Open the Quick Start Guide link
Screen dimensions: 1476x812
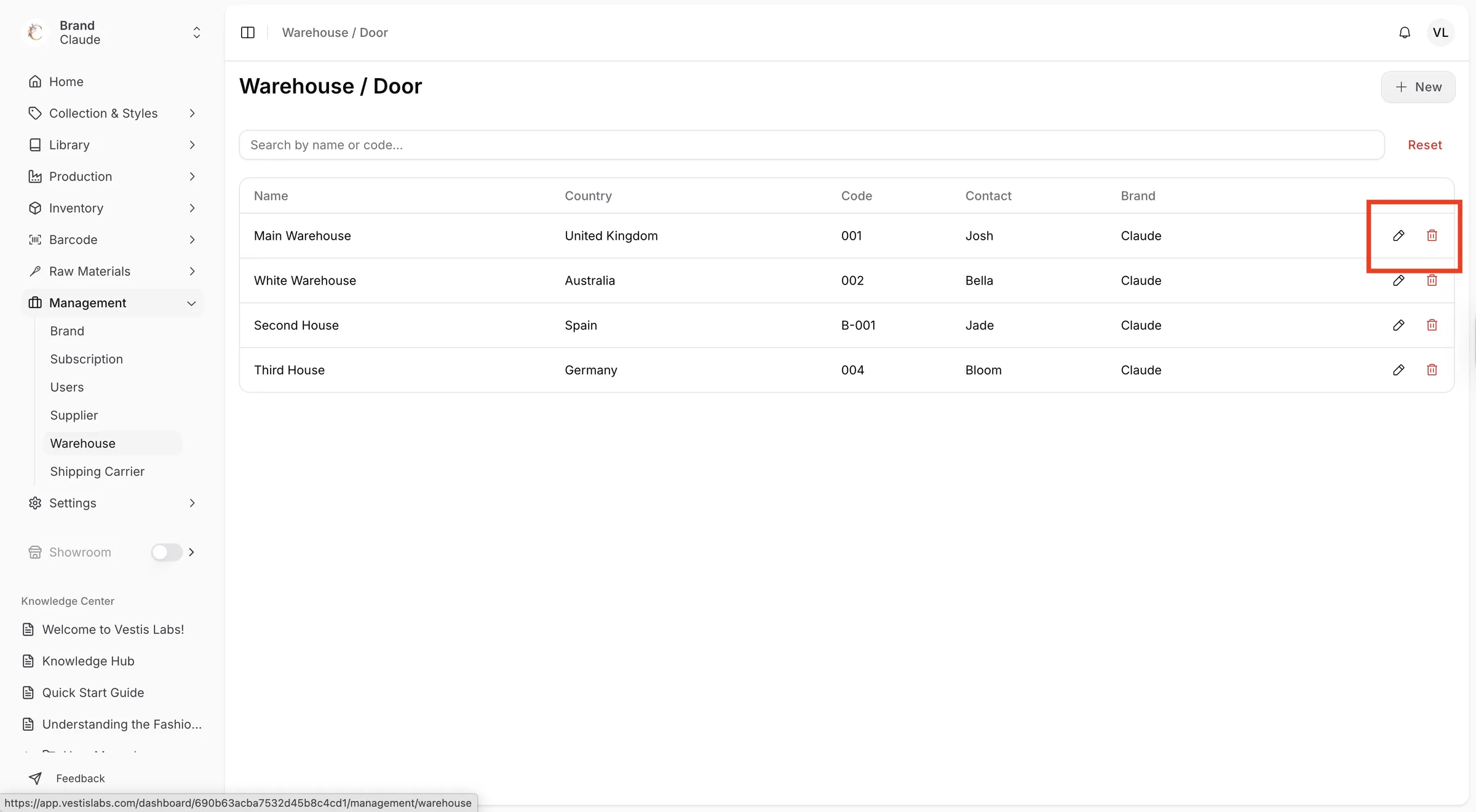click(93, 693)
